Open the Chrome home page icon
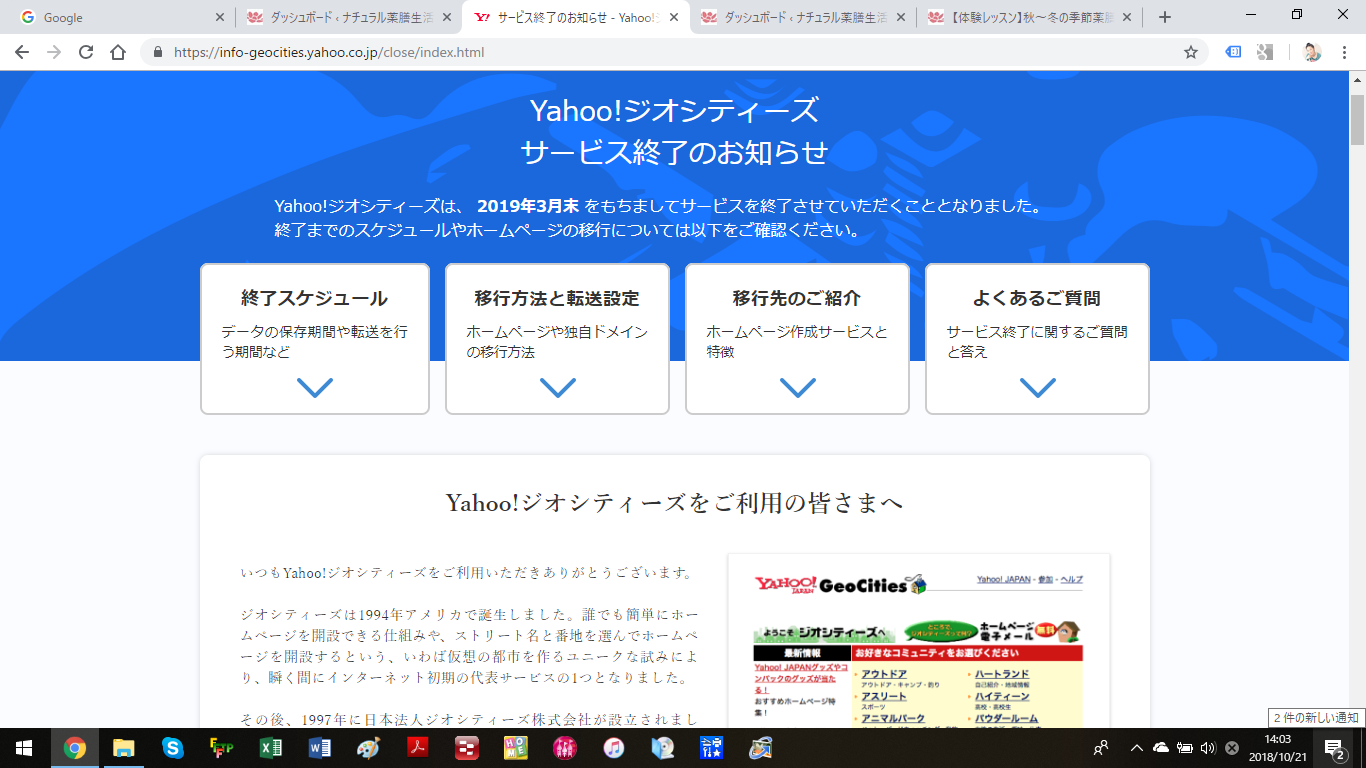 click(x=118, y=52)
